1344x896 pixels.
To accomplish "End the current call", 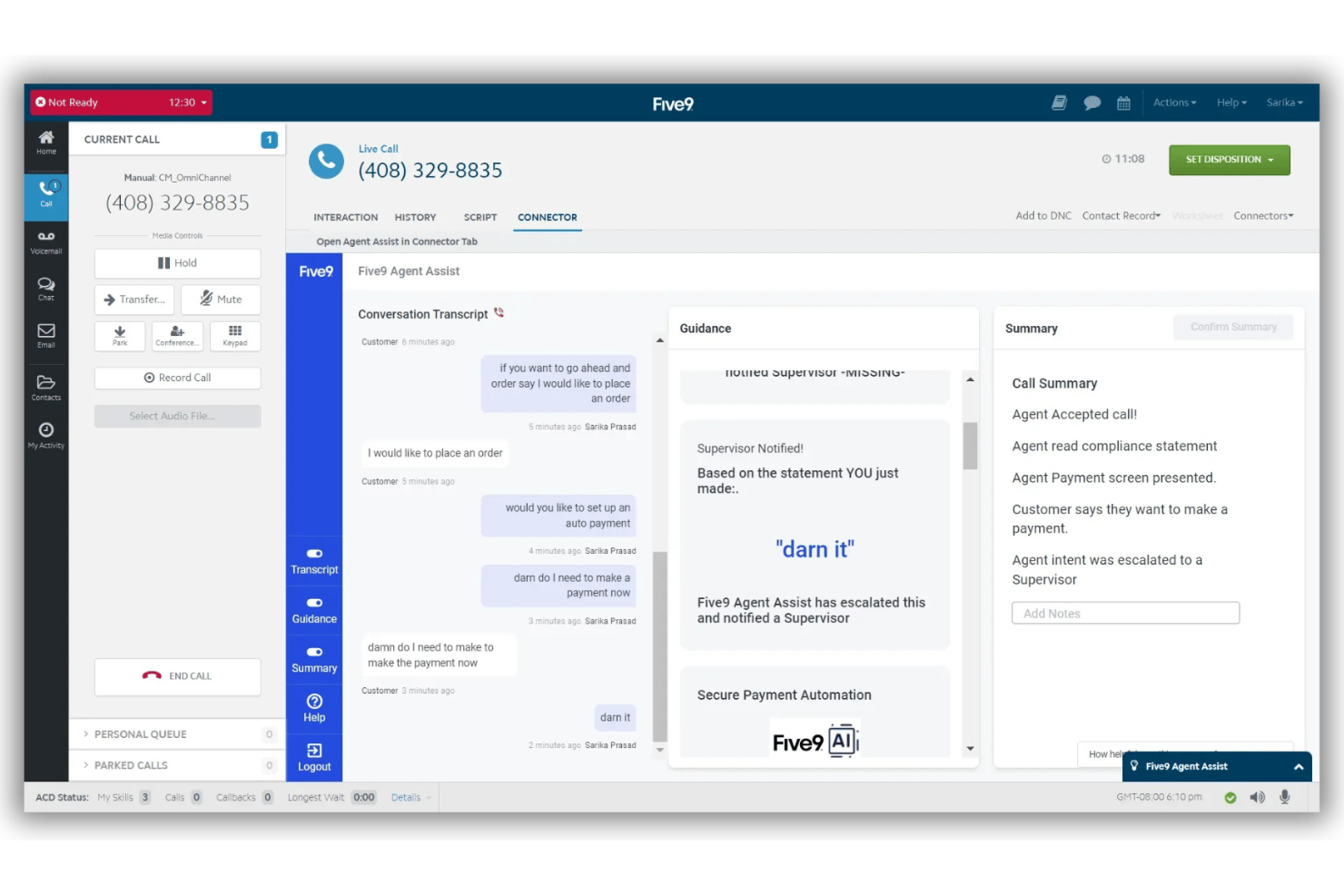I will coord(177,676).
